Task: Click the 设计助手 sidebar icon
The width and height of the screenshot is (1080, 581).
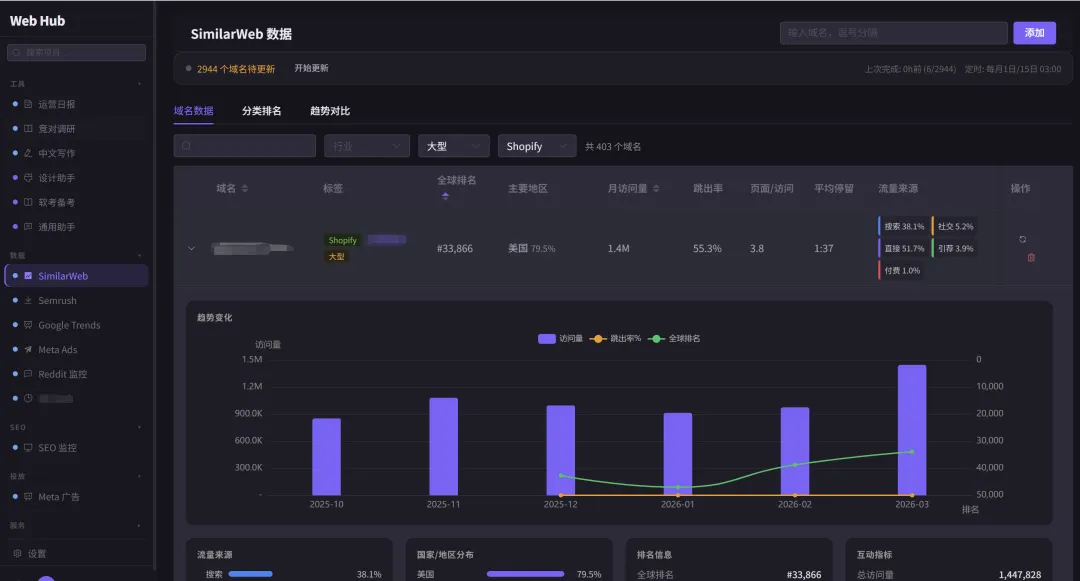Action: pyautogui.click(x=28, y=178)
